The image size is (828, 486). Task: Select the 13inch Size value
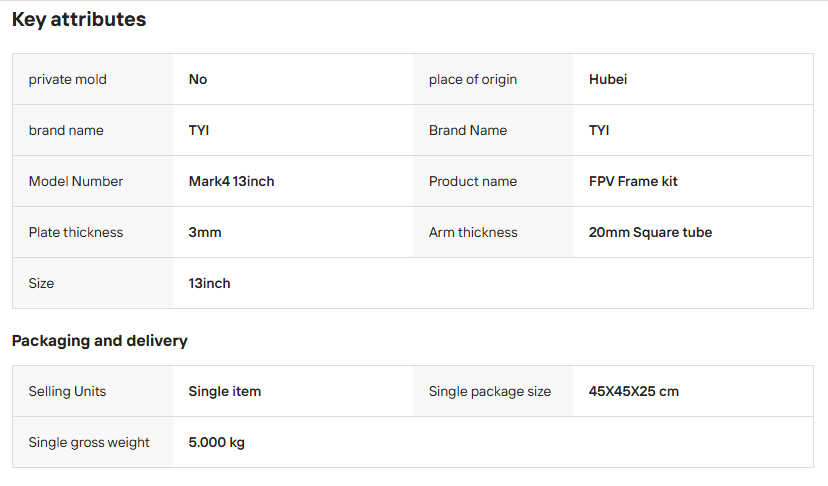click(x=209, y=283)
